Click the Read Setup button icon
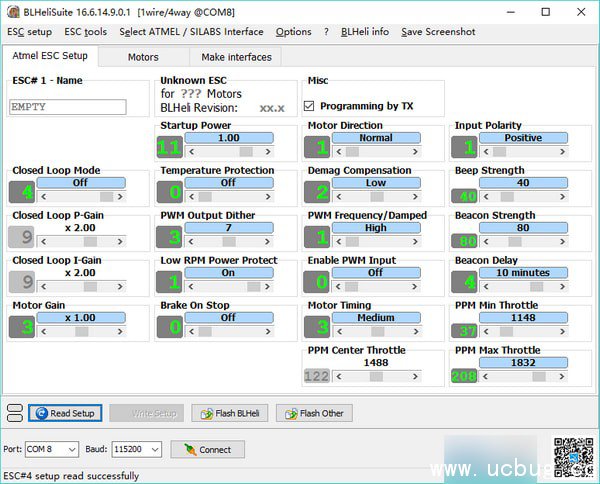Screen dimensions: 600x484 pos(41,413)
